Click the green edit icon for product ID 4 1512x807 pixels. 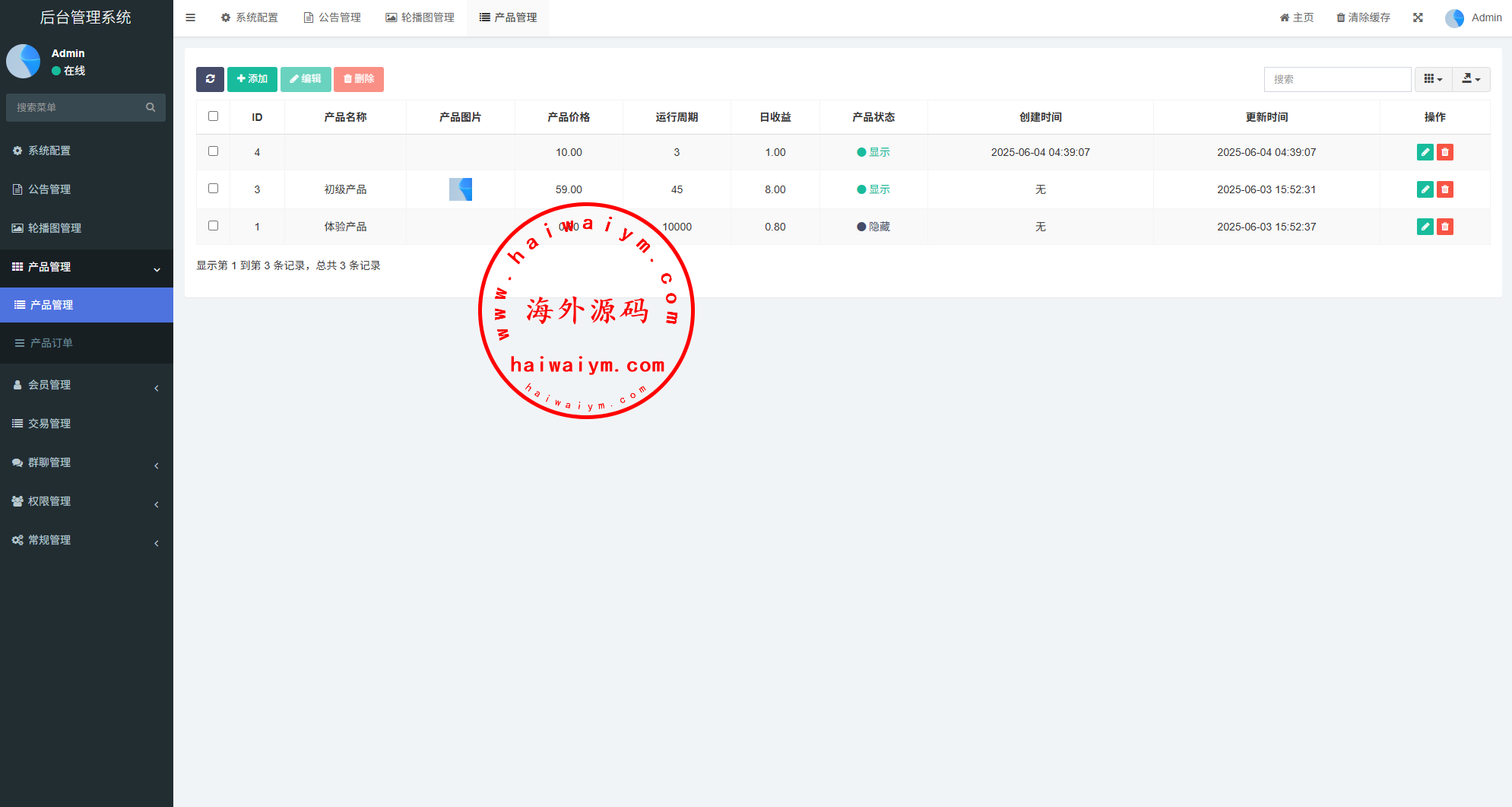(1425, 152)
